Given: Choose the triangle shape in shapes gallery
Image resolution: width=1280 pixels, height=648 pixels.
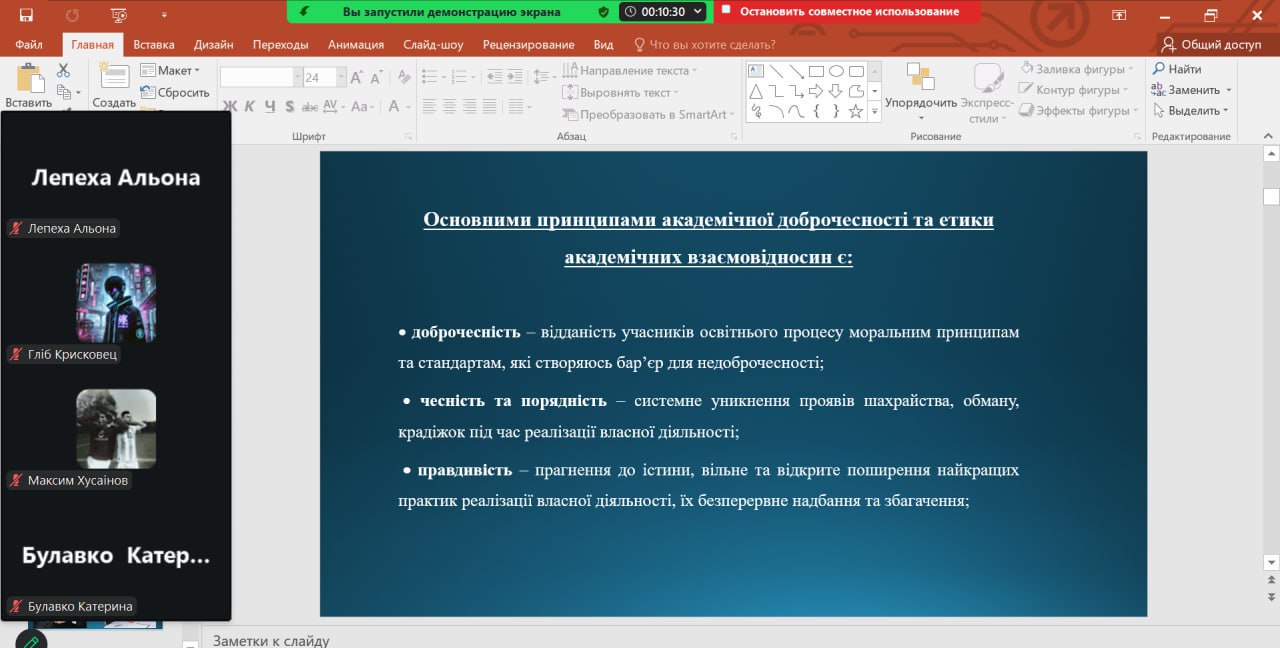Looking at the screenshot, I should (756, 91).
